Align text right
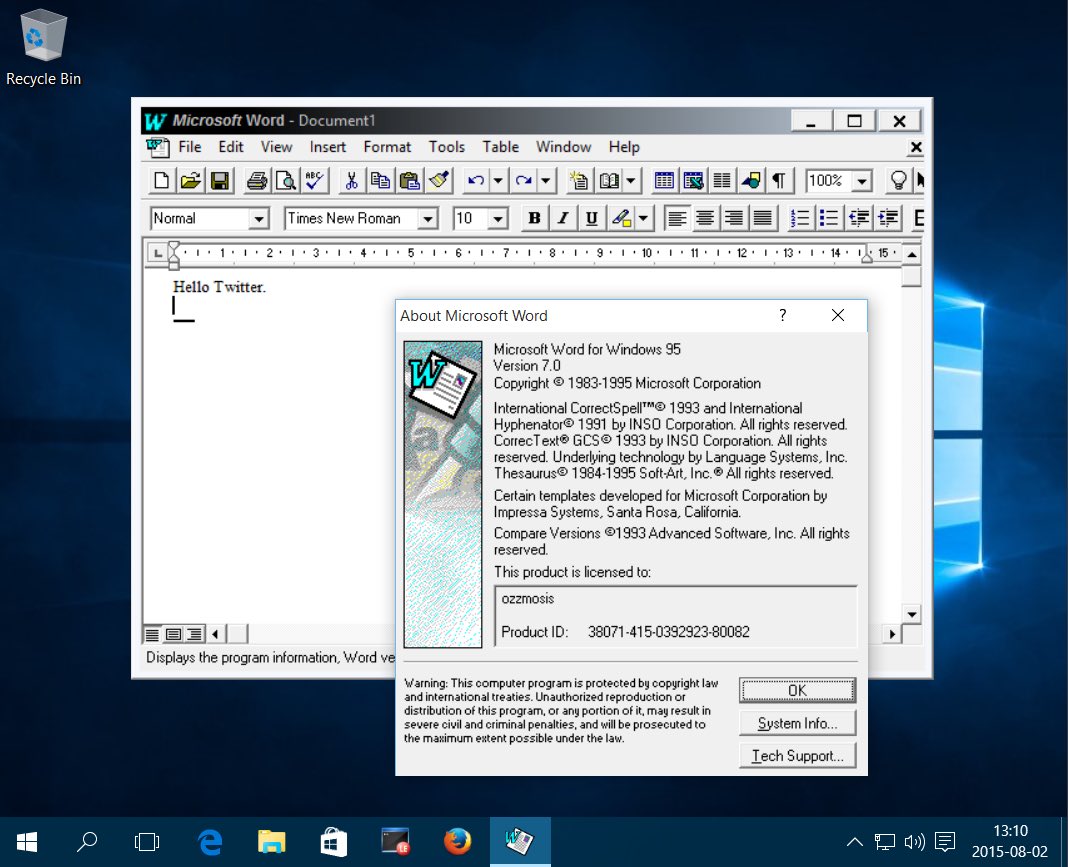The image size is (1068, 867). (x=734, y=218)
